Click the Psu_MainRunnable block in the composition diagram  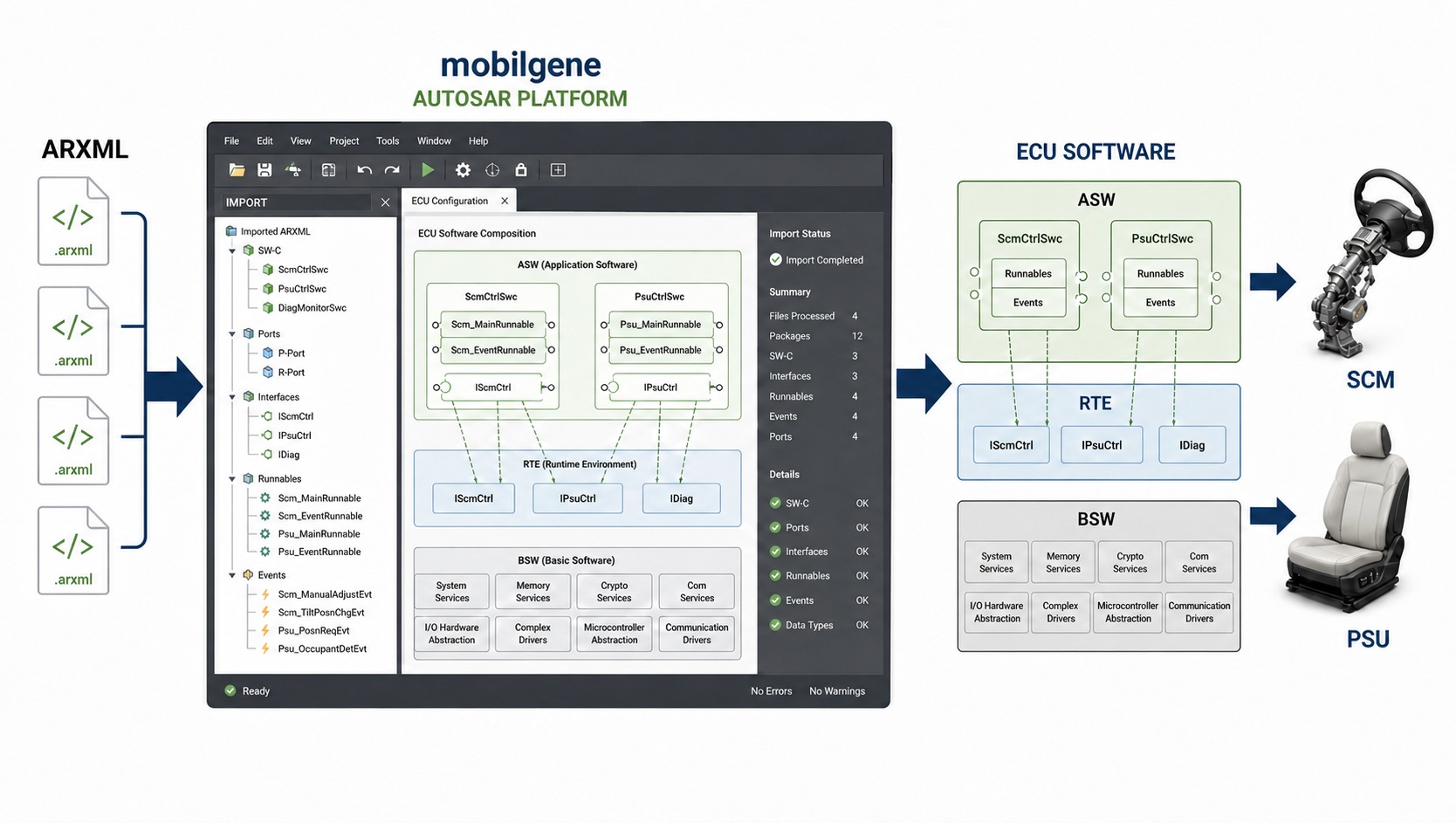coord(660,325)
